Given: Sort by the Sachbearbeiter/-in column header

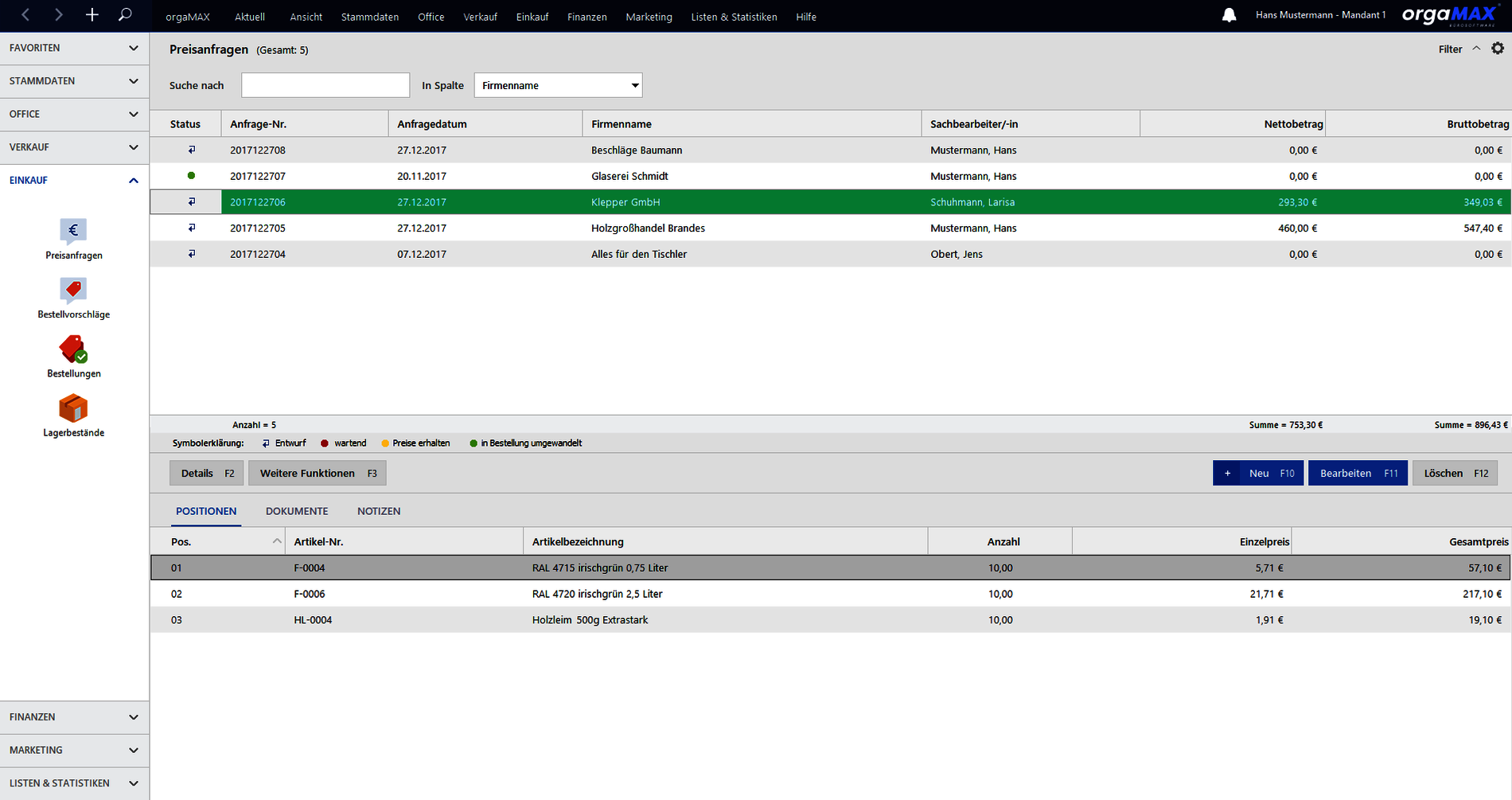Looking at the screenshot, I should pos(1031,124).
